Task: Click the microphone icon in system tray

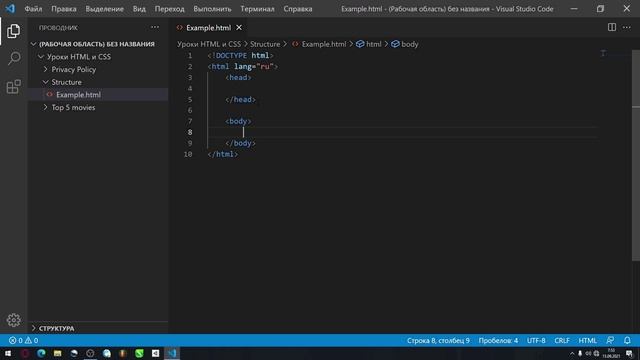Action: [x=580, y=353]
